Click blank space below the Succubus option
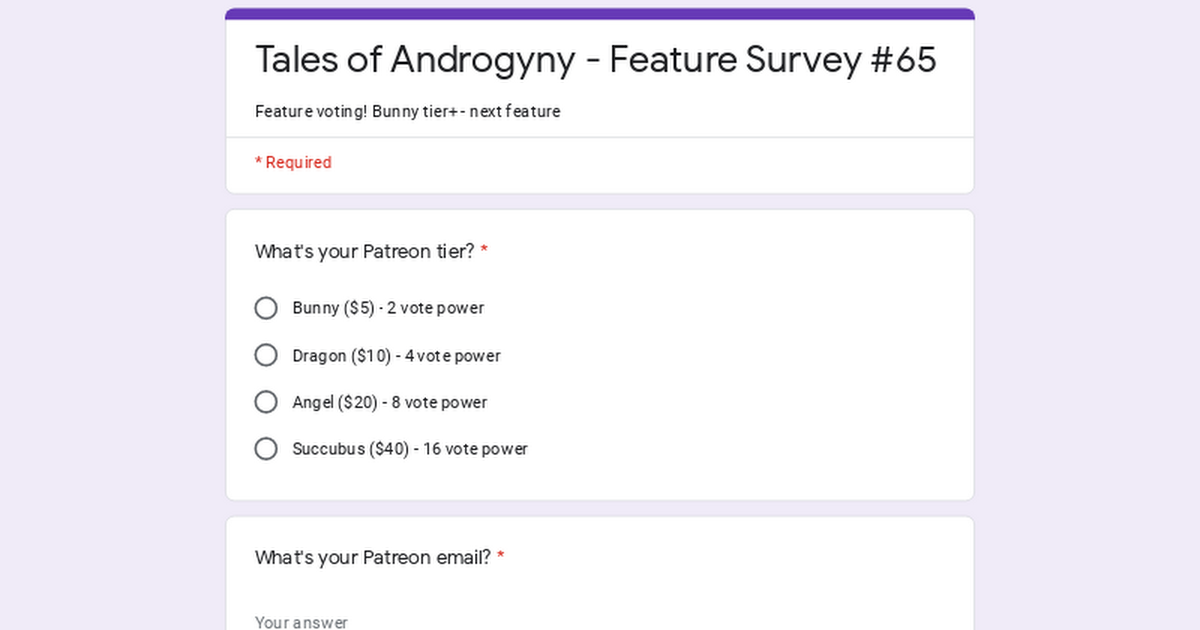The width and height of the screenshot is (1200, 630). pos(600,482)
